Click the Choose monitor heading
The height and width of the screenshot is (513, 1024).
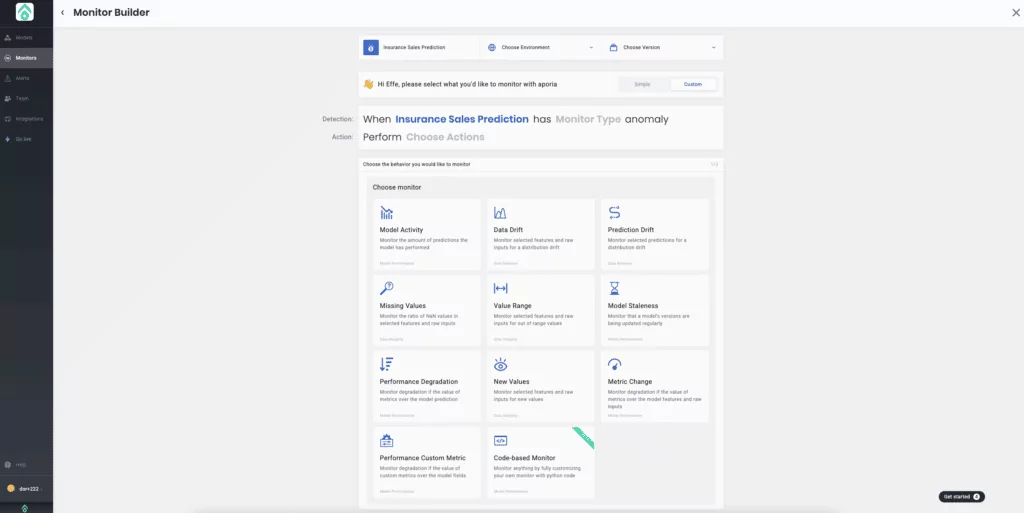point(397,187)
